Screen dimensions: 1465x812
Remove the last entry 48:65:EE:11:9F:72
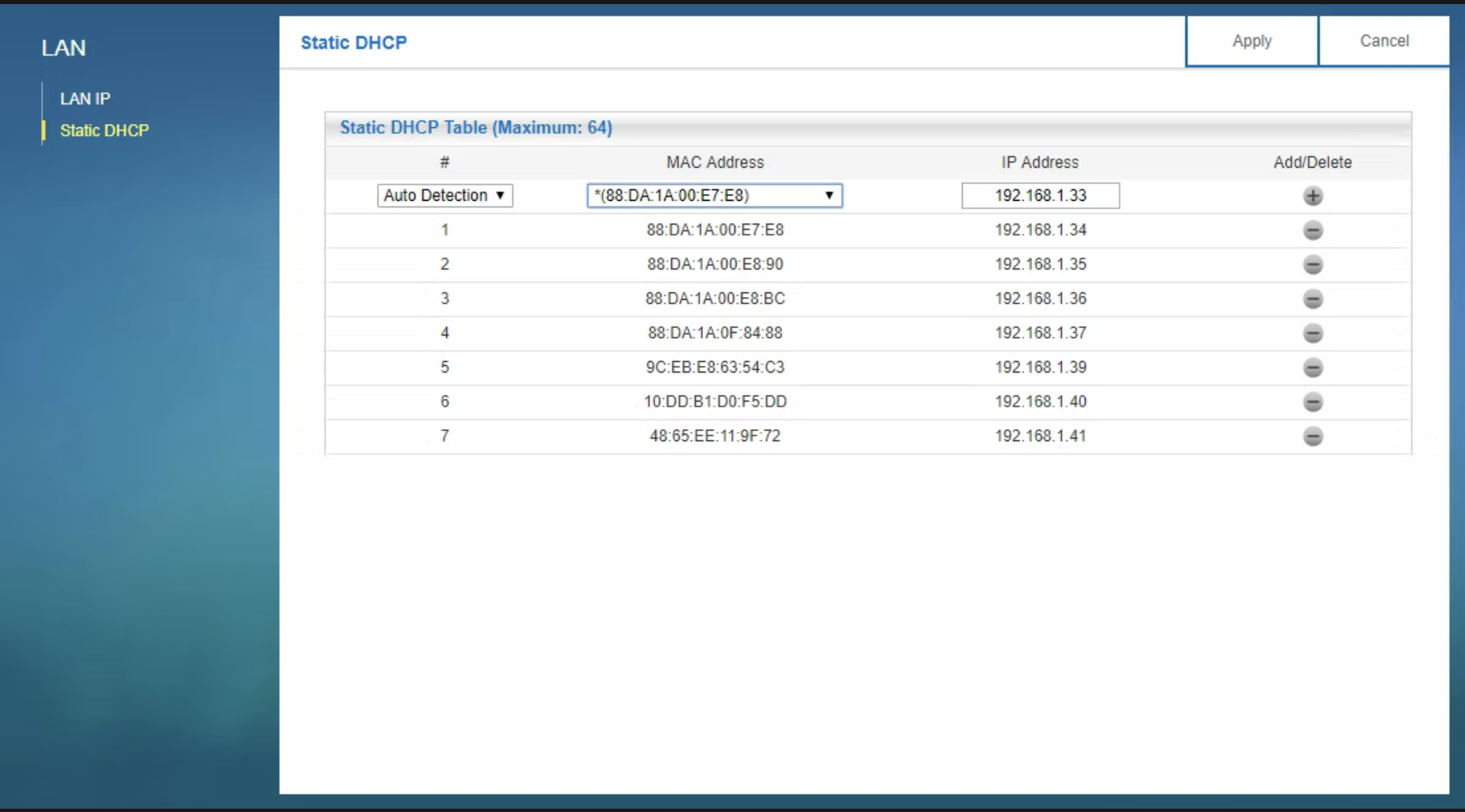[x=1314, y=436]
